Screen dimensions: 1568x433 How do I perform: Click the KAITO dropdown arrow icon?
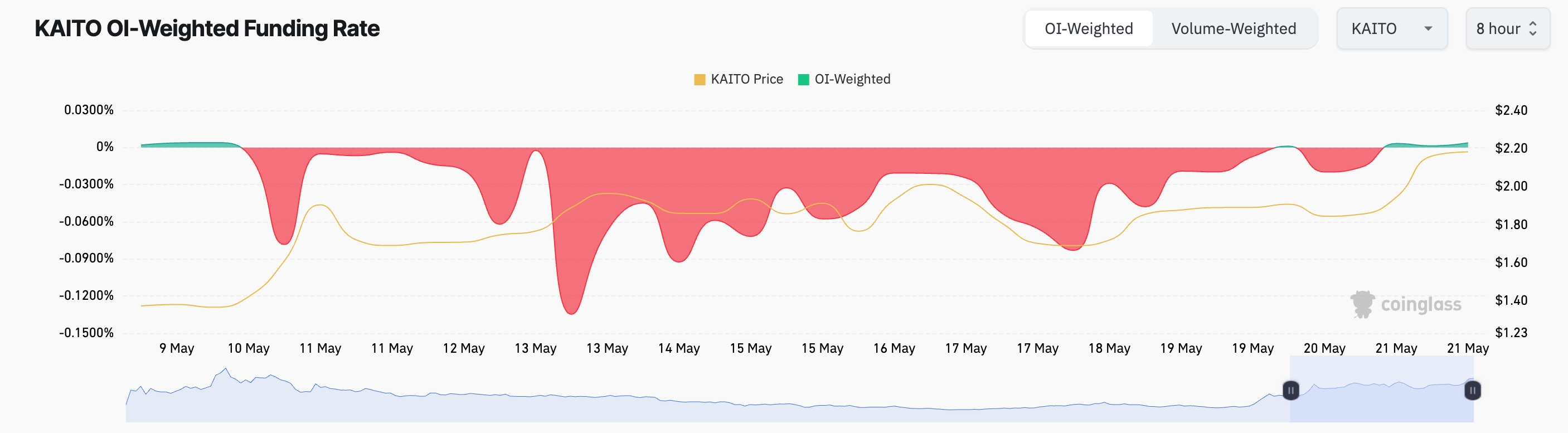click(x=1428, y=28)
